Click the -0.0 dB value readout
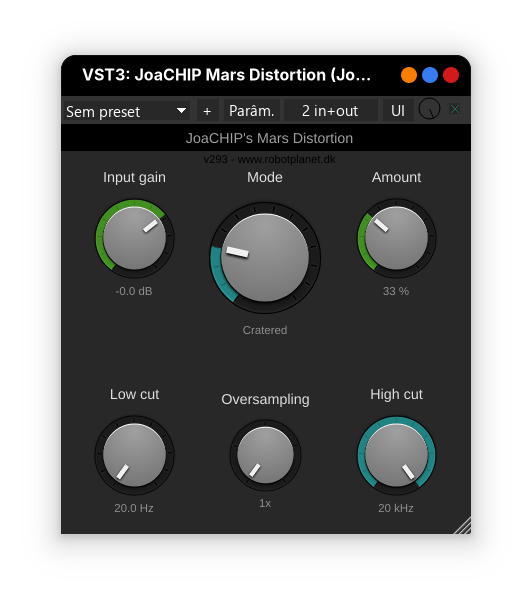Image resolution: width=532 pixels, height=601 pixels. (x=134, y=291)
